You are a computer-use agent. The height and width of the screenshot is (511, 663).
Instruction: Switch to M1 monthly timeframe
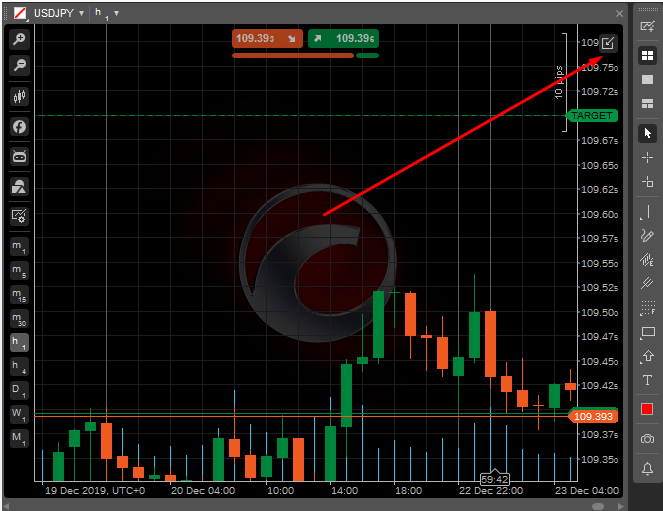pos(19,438)
